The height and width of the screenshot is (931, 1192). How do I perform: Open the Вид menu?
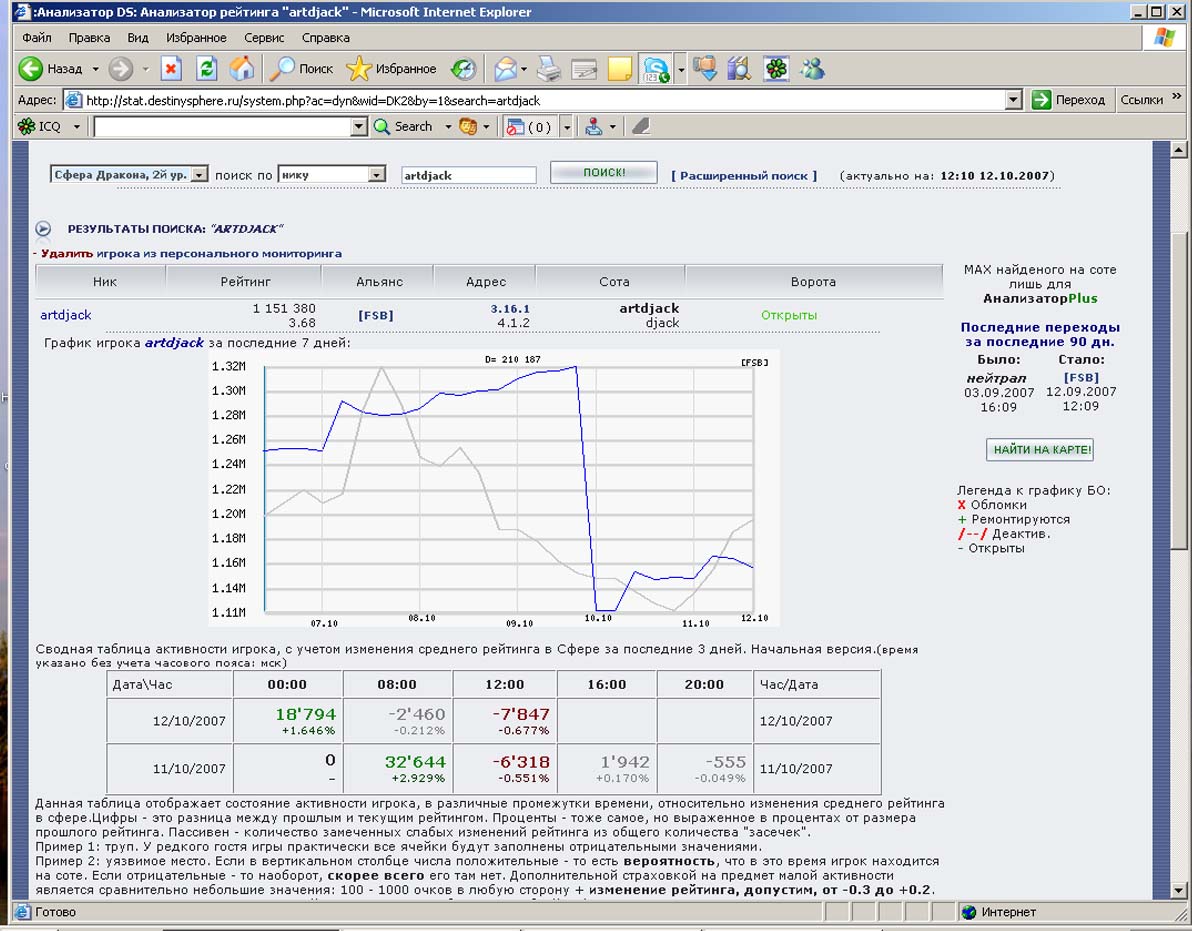pos(138,37)
